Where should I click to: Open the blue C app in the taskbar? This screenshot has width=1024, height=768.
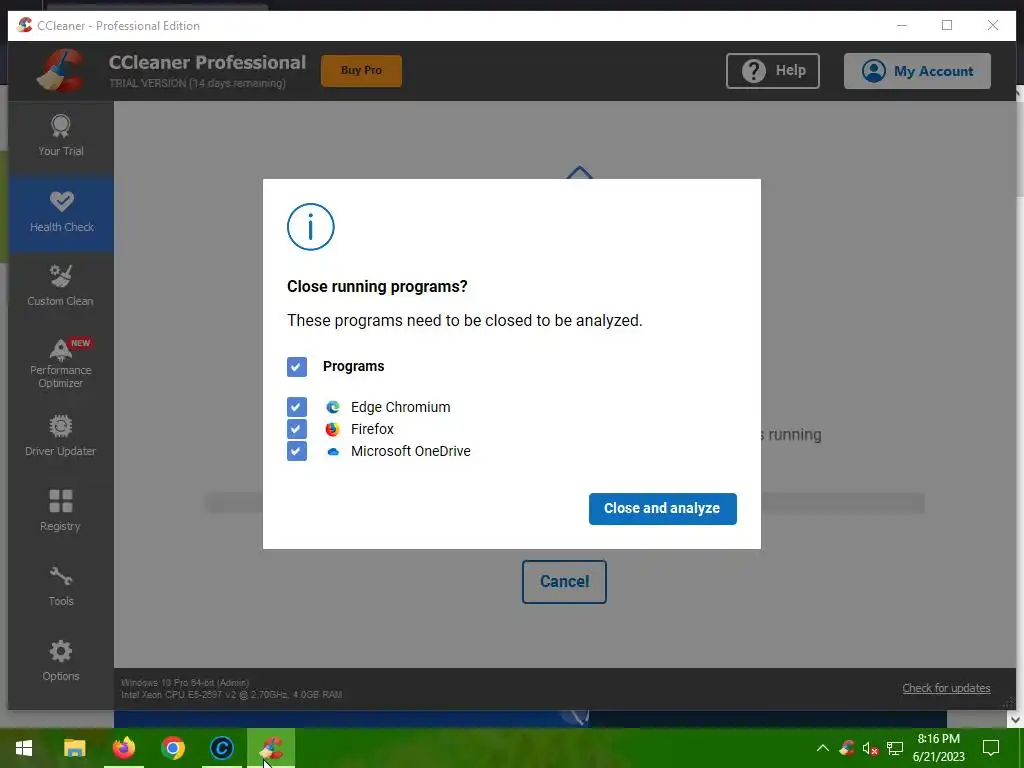pyautogui.click(x=222, y=748)
